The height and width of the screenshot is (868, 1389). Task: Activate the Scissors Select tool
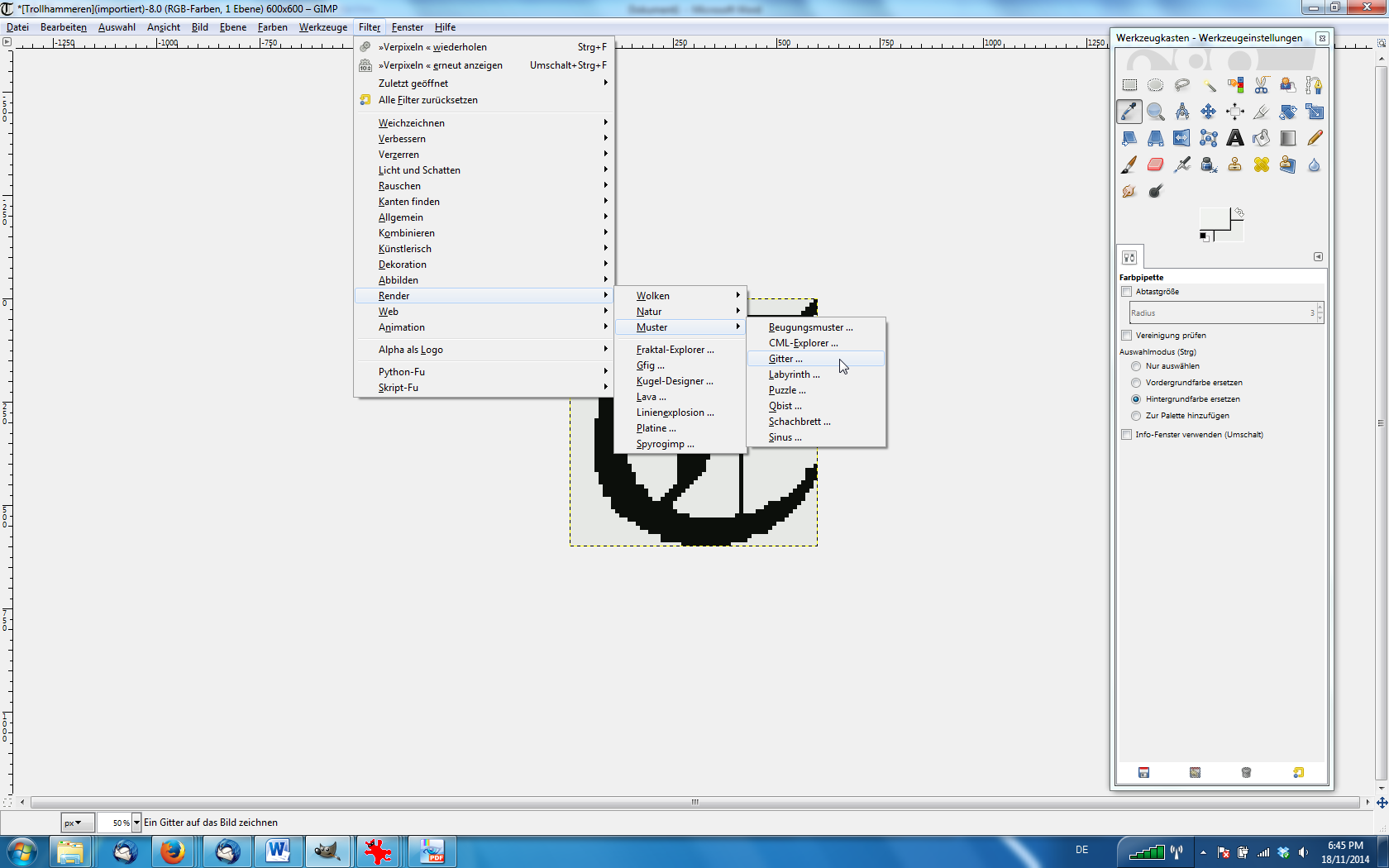(1262, 85)
